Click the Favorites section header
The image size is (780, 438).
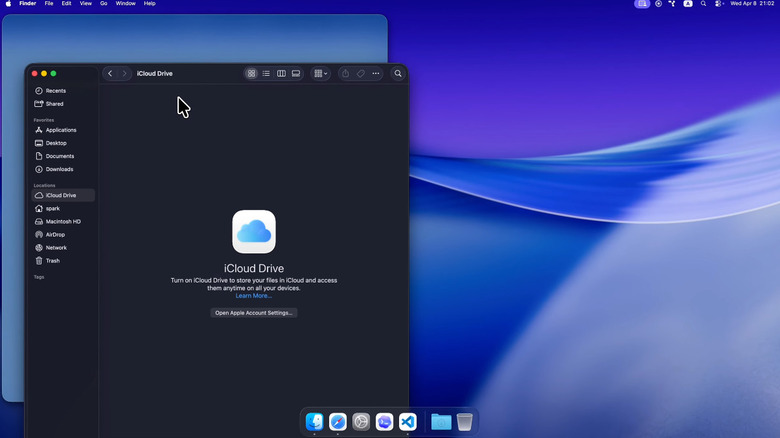point(44,120)
